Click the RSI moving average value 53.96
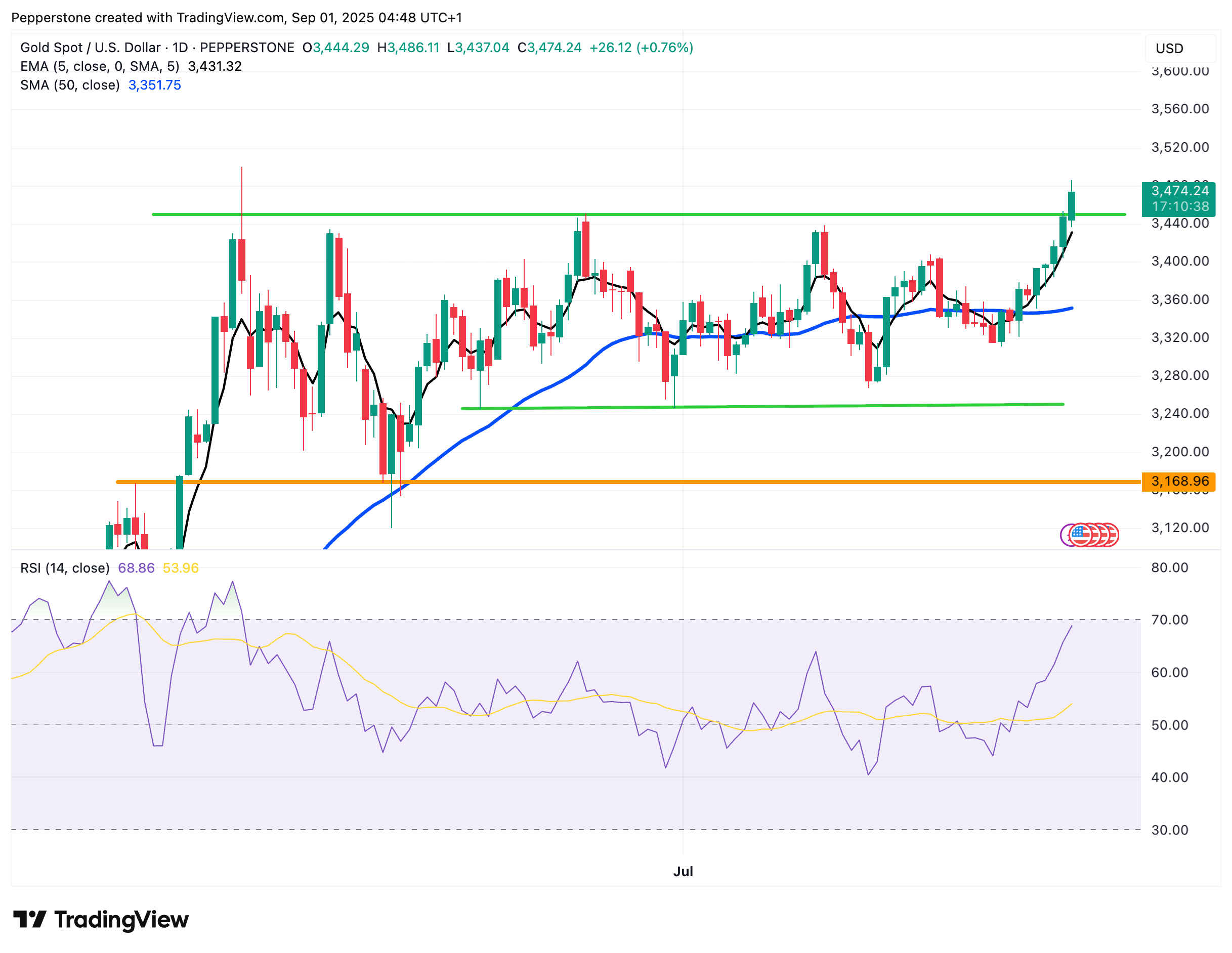Viewport: 1232px width, 953px height. click(x=181, y=568)
